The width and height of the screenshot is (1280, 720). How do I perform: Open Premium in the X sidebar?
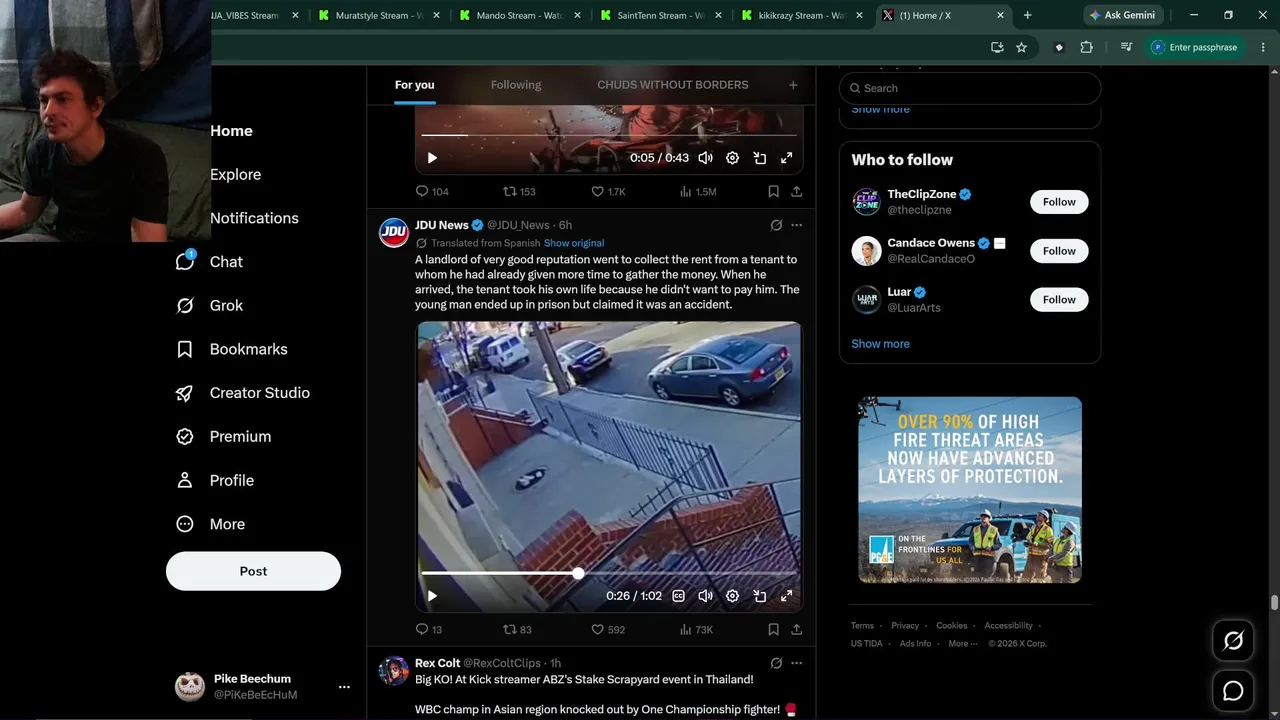[x=223, y=437]
